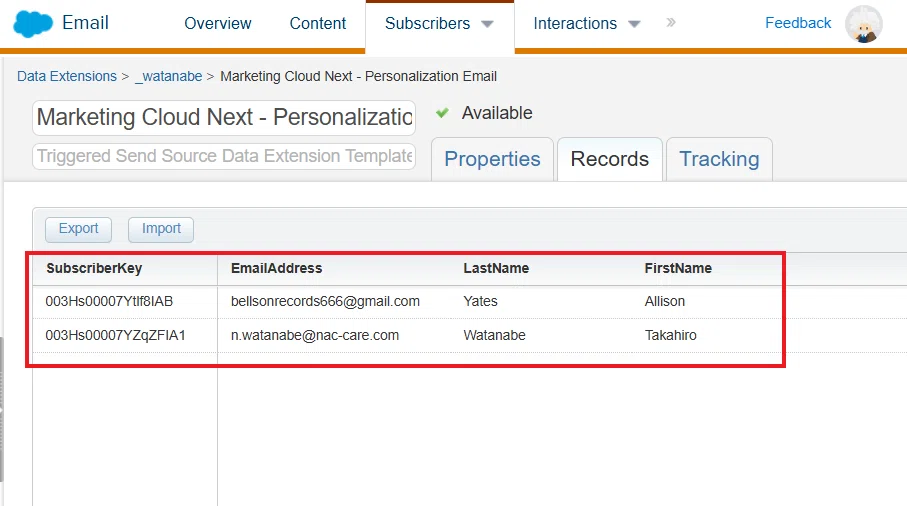907x506 pixels.
Task: Click the FirstName column header
Action: click(678, 268)
